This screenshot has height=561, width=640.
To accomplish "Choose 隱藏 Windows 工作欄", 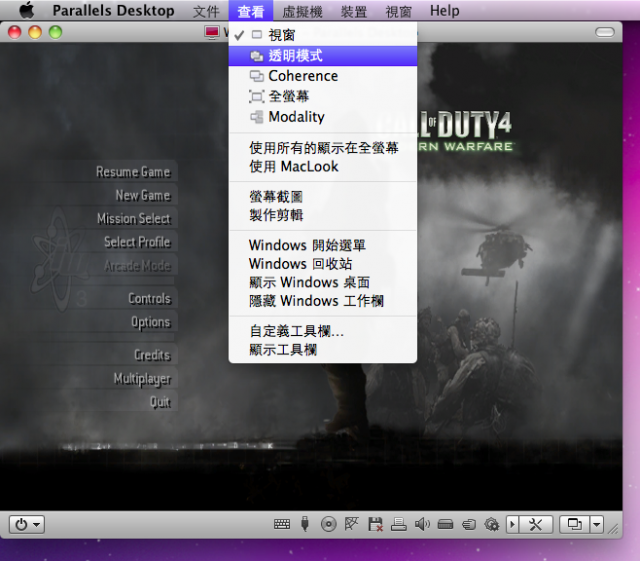I will (323, 301).
